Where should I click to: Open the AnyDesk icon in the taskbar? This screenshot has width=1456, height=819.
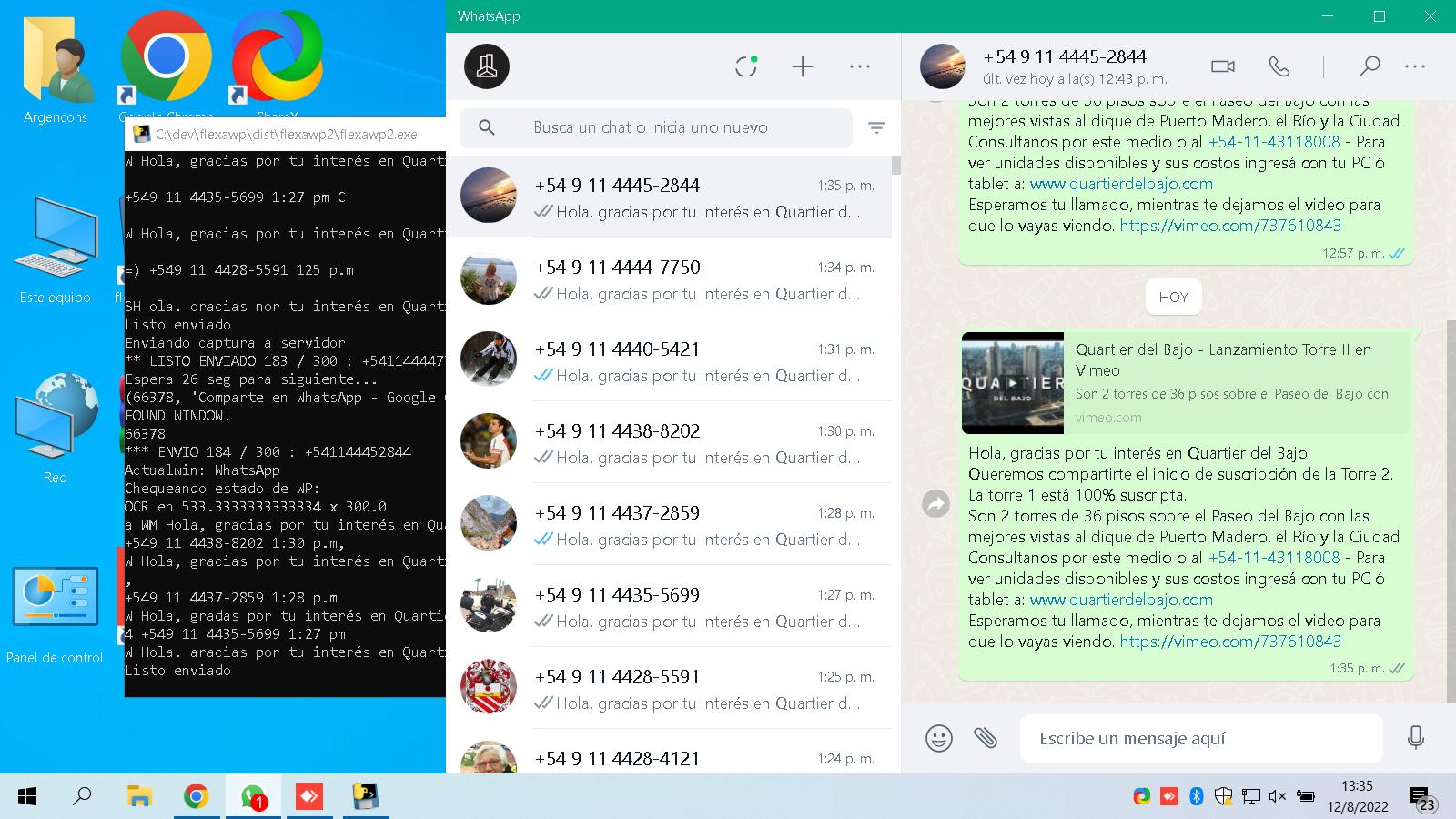point(309,797)
